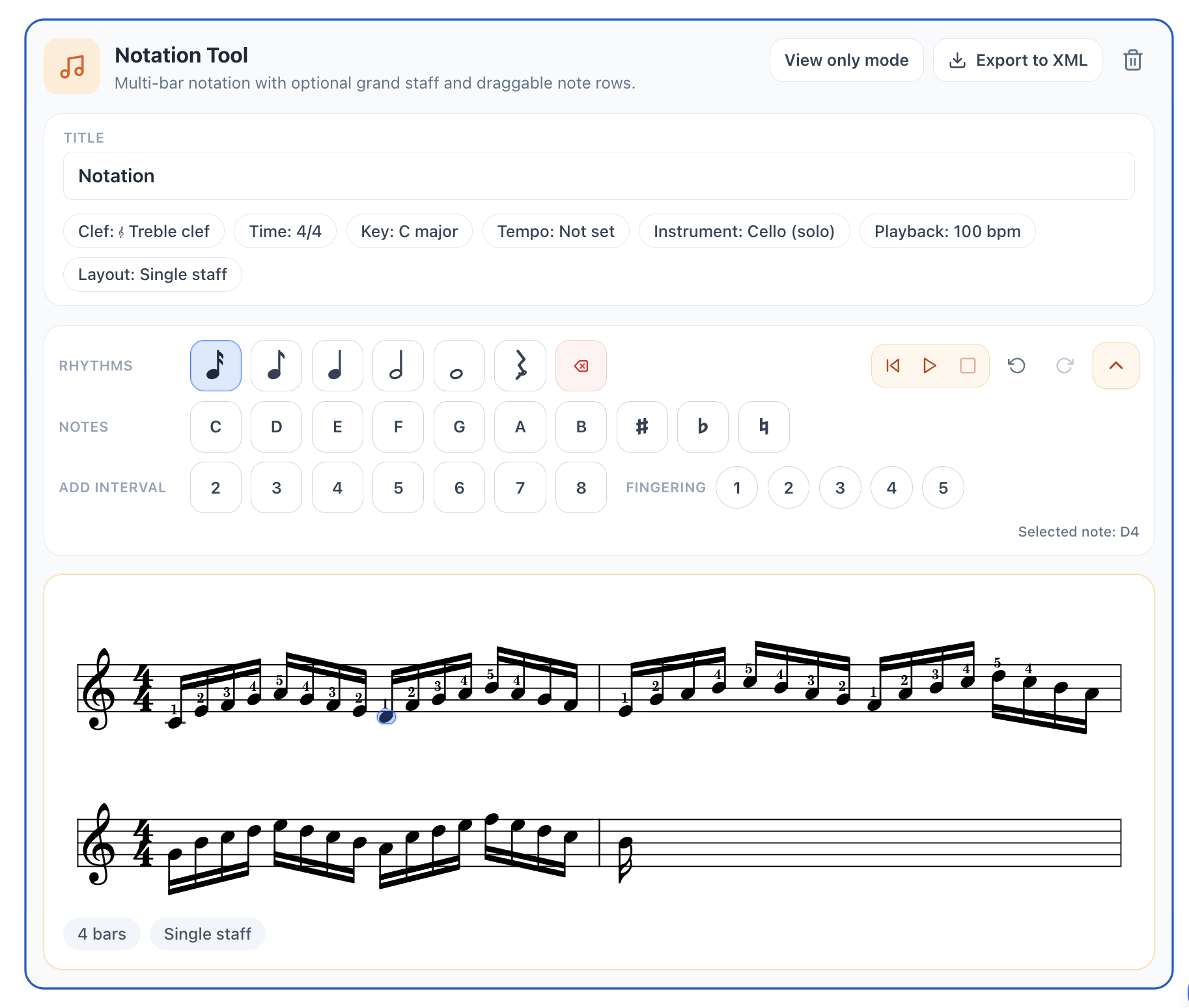Select the whole note rhythm
The width and height of the screenshot is (1189, 1008).
[x=458, y=365]
